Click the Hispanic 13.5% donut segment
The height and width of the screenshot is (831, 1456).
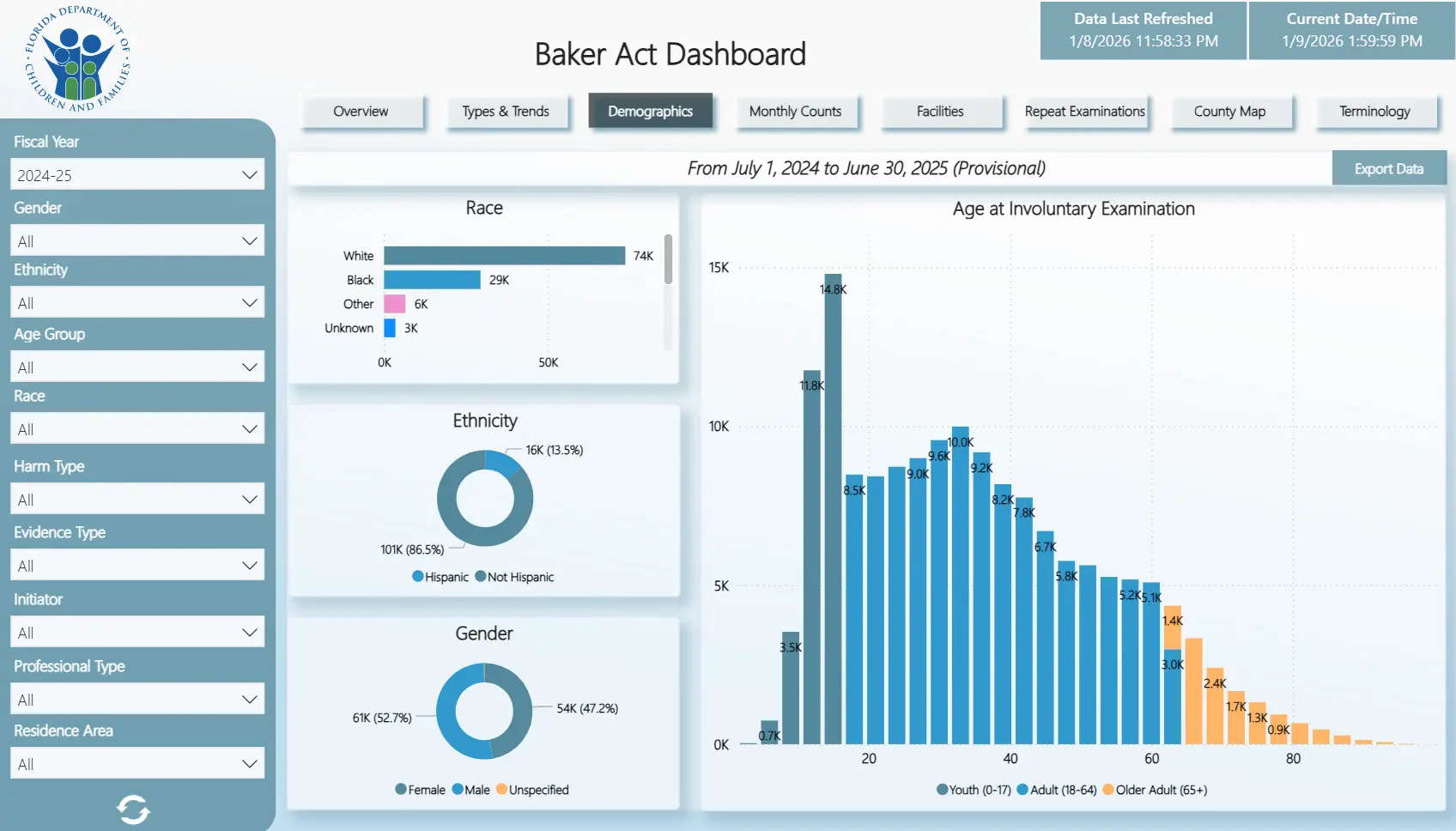click(x=501, y=463)
